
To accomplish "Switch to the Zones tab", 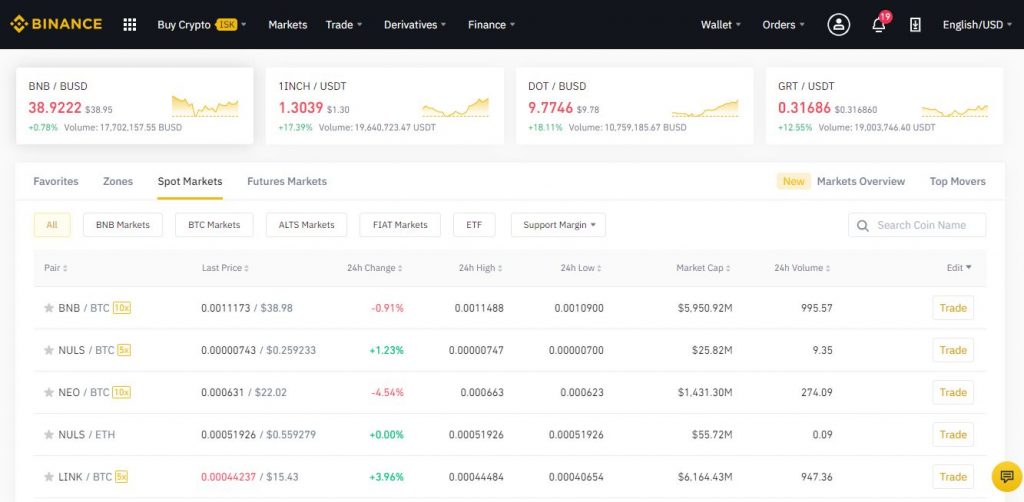I will click(x=118, y=181).
